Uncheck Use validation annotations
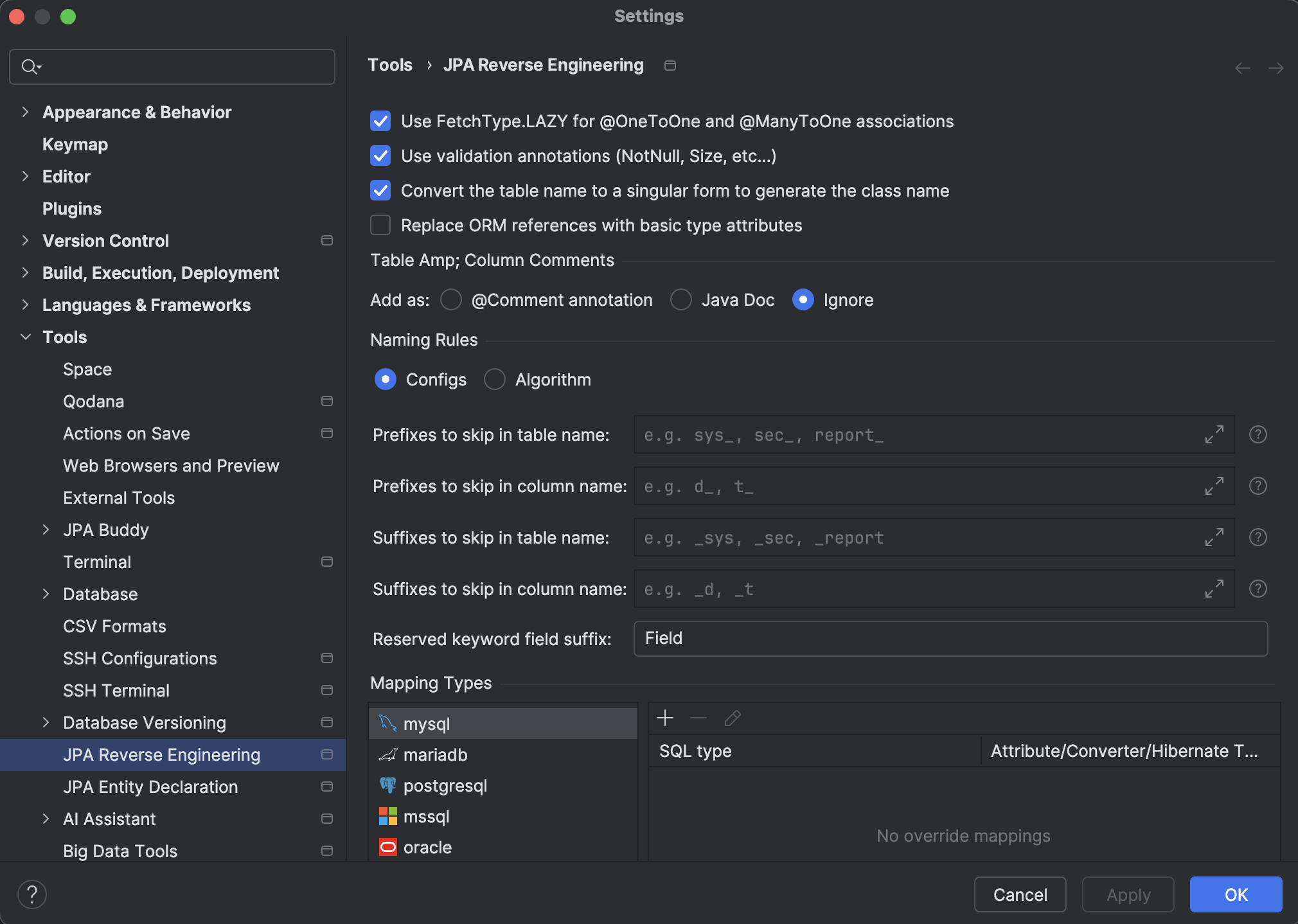 [x=380, y=155]
